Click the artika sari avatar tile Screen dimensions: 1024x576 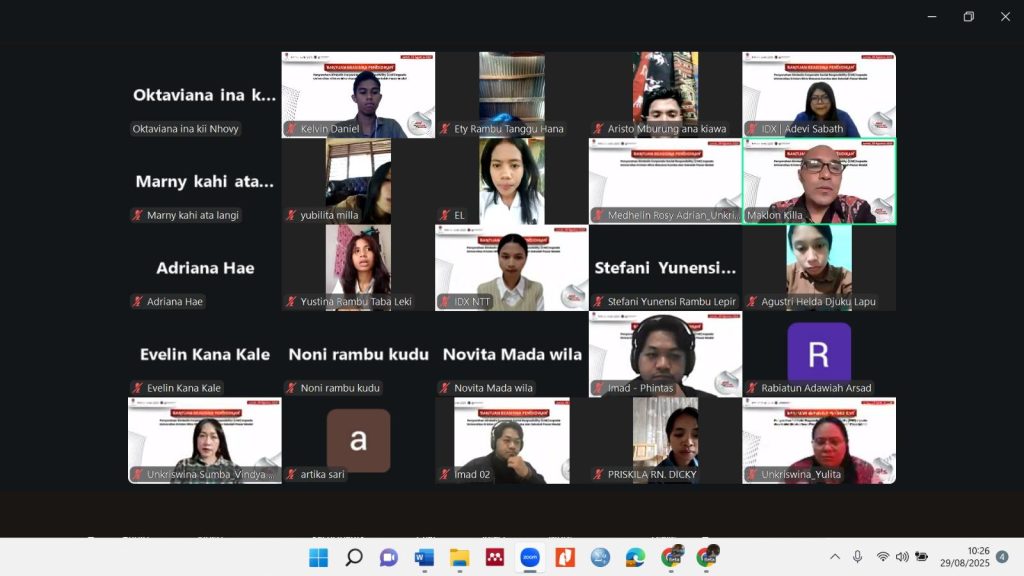358,440
